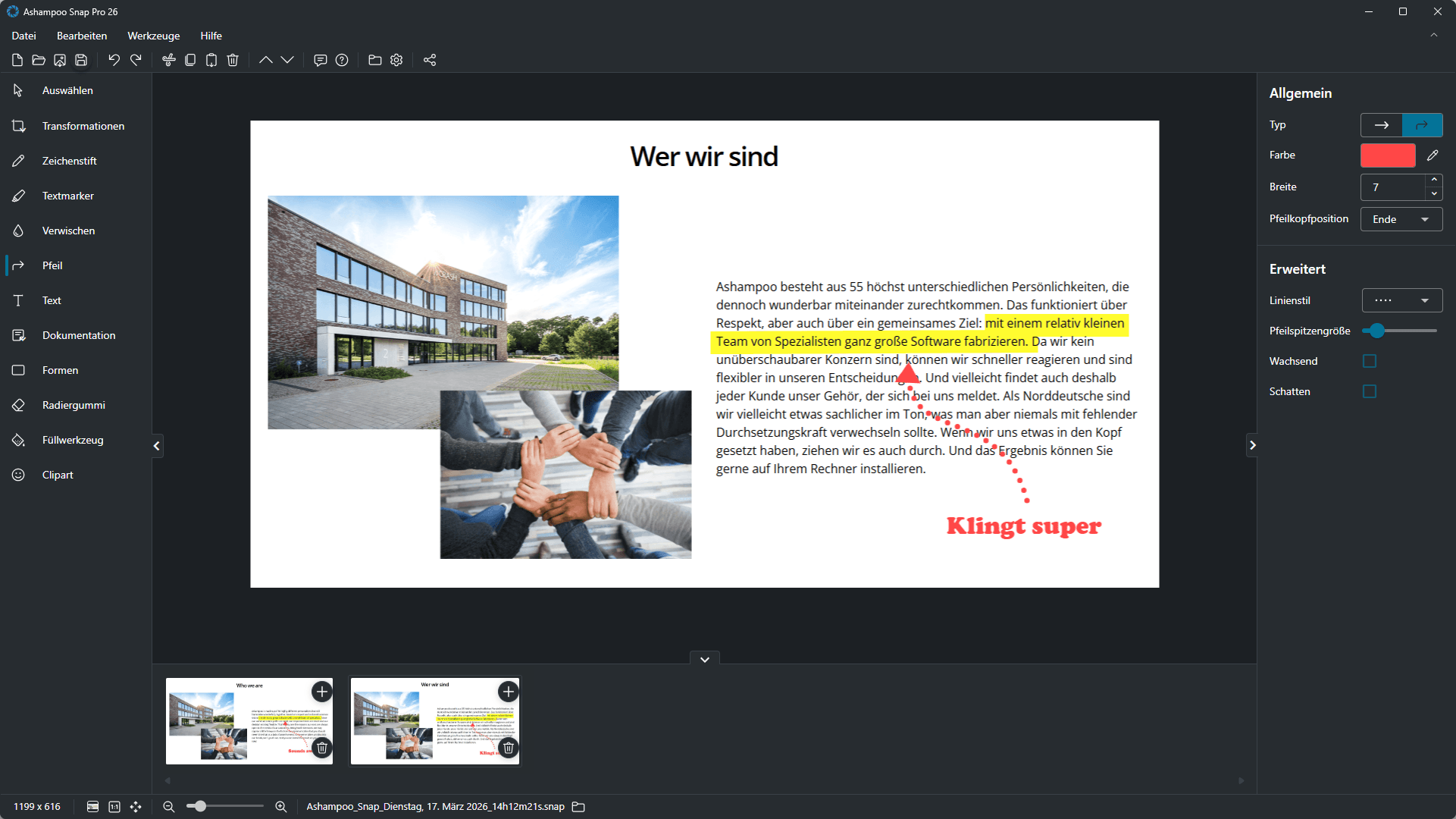Viewport: 1456px width, 819px height.
Task: Collapse the right panel with the chevron
Action: click(x=1252, y=445)
